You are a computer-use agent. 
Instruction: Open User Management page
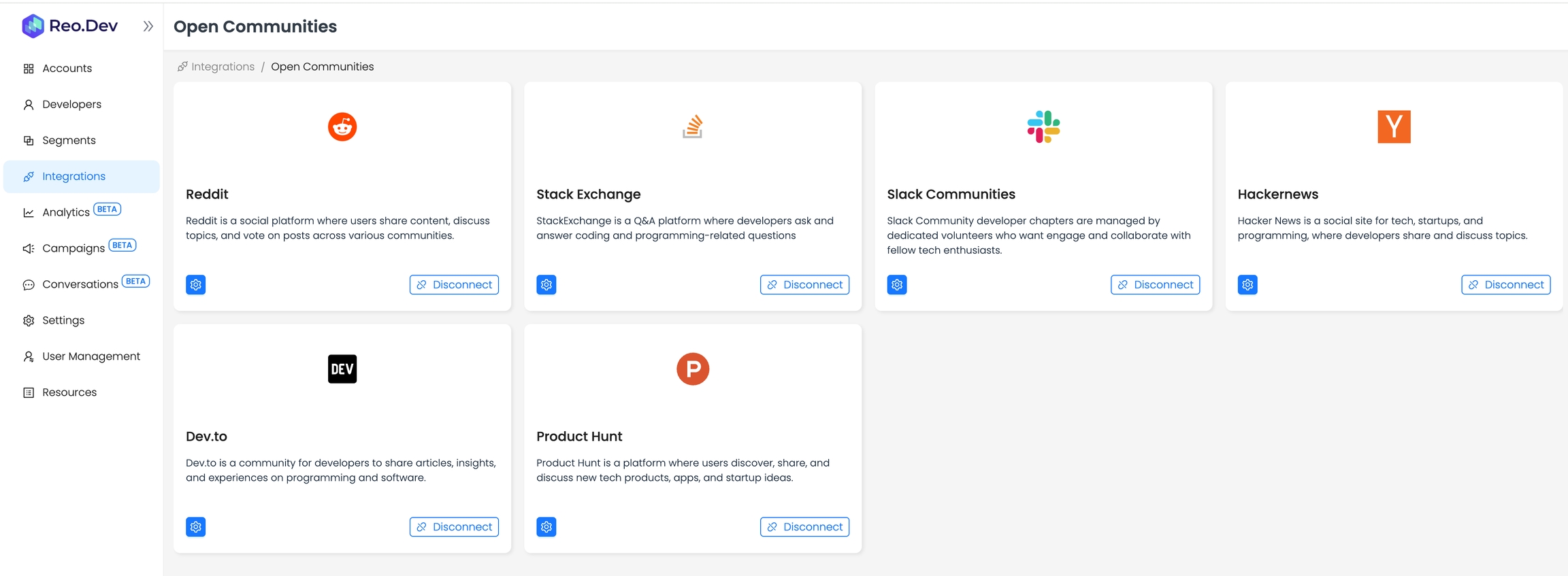(91, 357)
